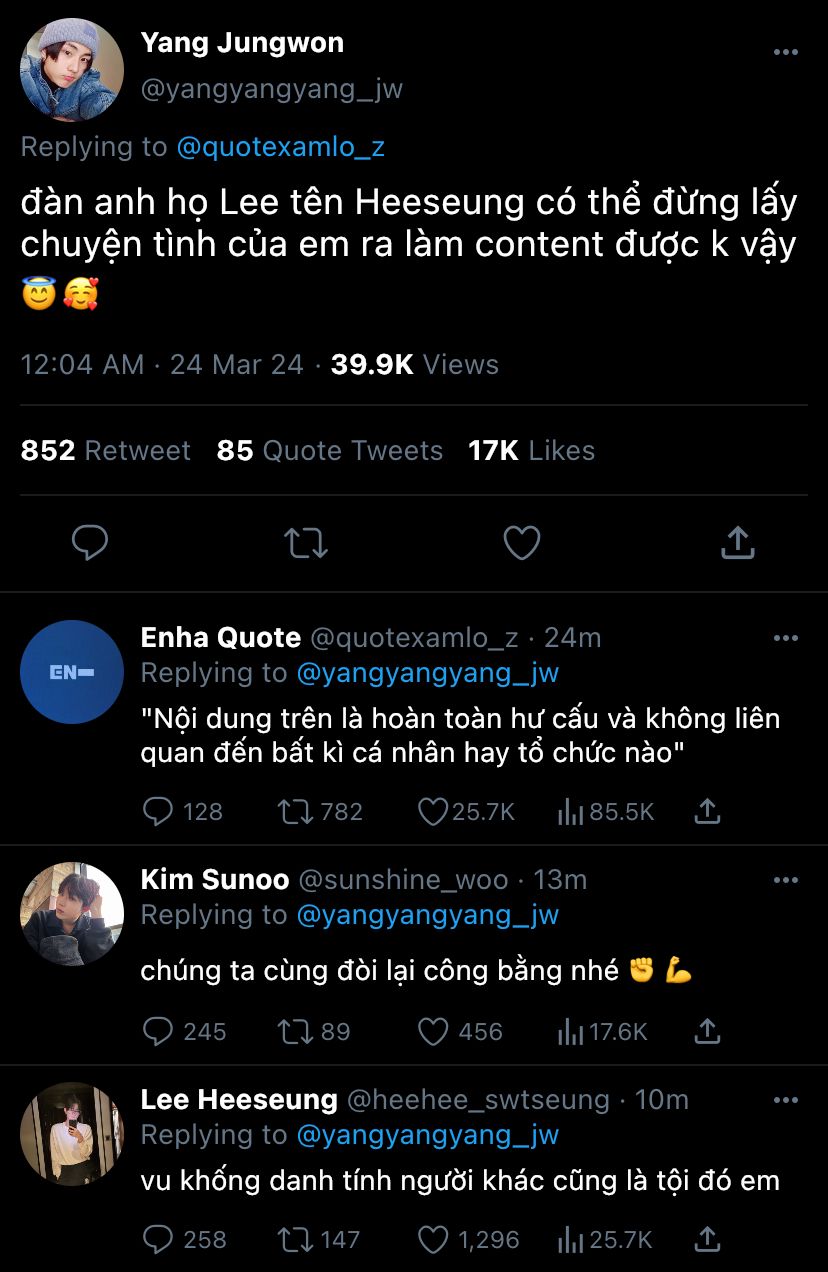Like Yang Jungwon's main tweet

coord(521,543)
